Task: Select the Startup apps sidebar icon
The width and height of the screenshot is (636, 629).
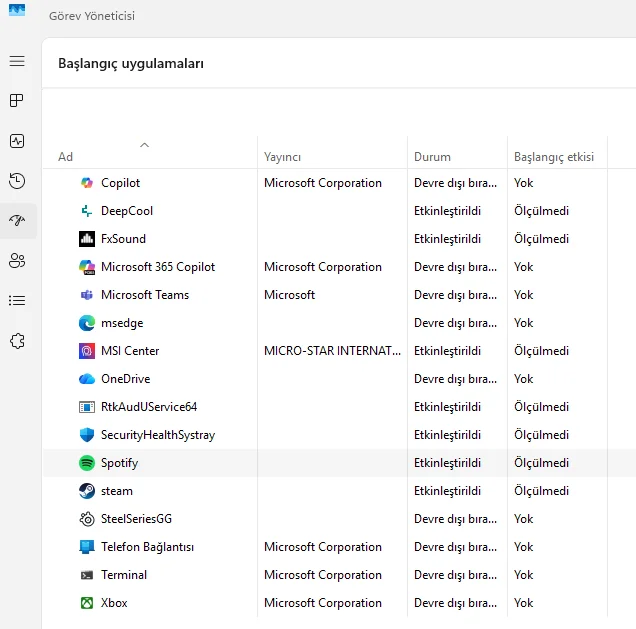Action: tap(17, 221)
